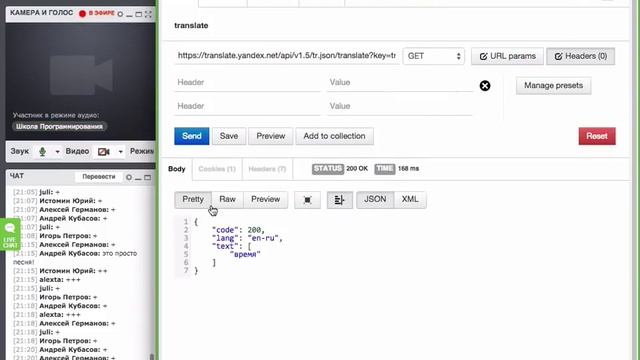Click the request URL field

click(287, 56)
